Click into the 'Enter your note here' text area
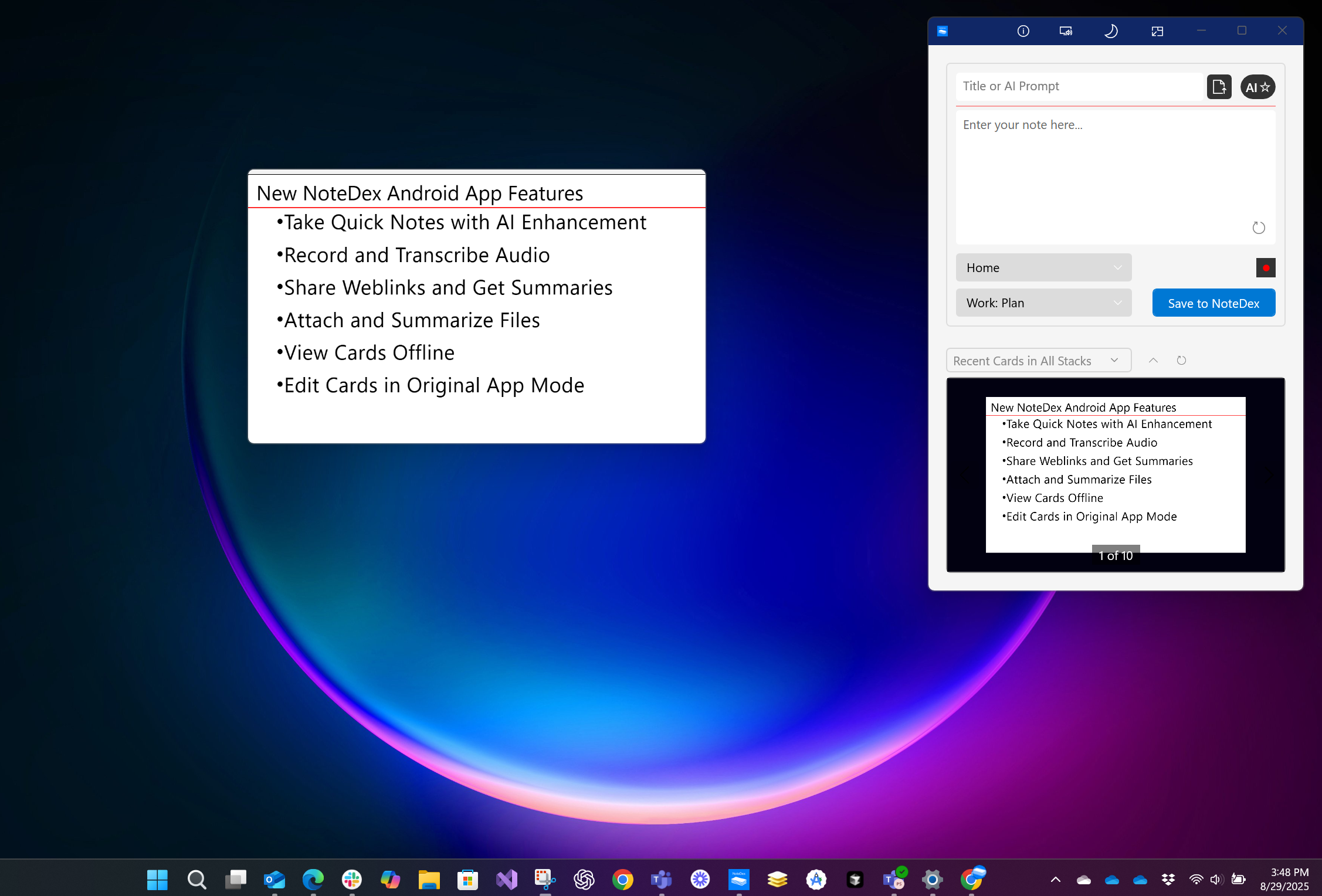1322x896 pixels. tap(1116, 177)
